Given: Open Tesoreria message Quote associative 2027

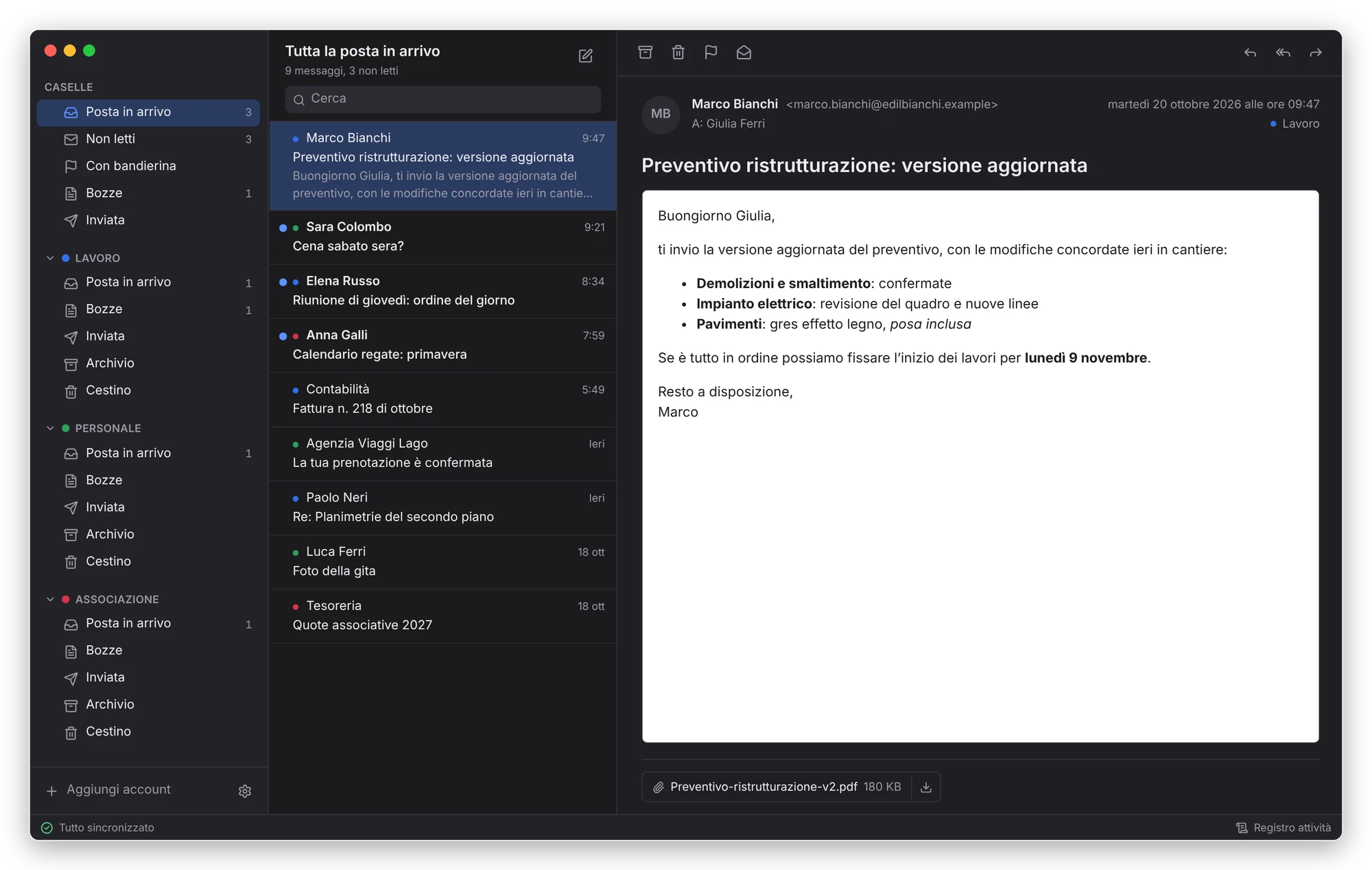Looking at the screenshot, I should (443, 616).
